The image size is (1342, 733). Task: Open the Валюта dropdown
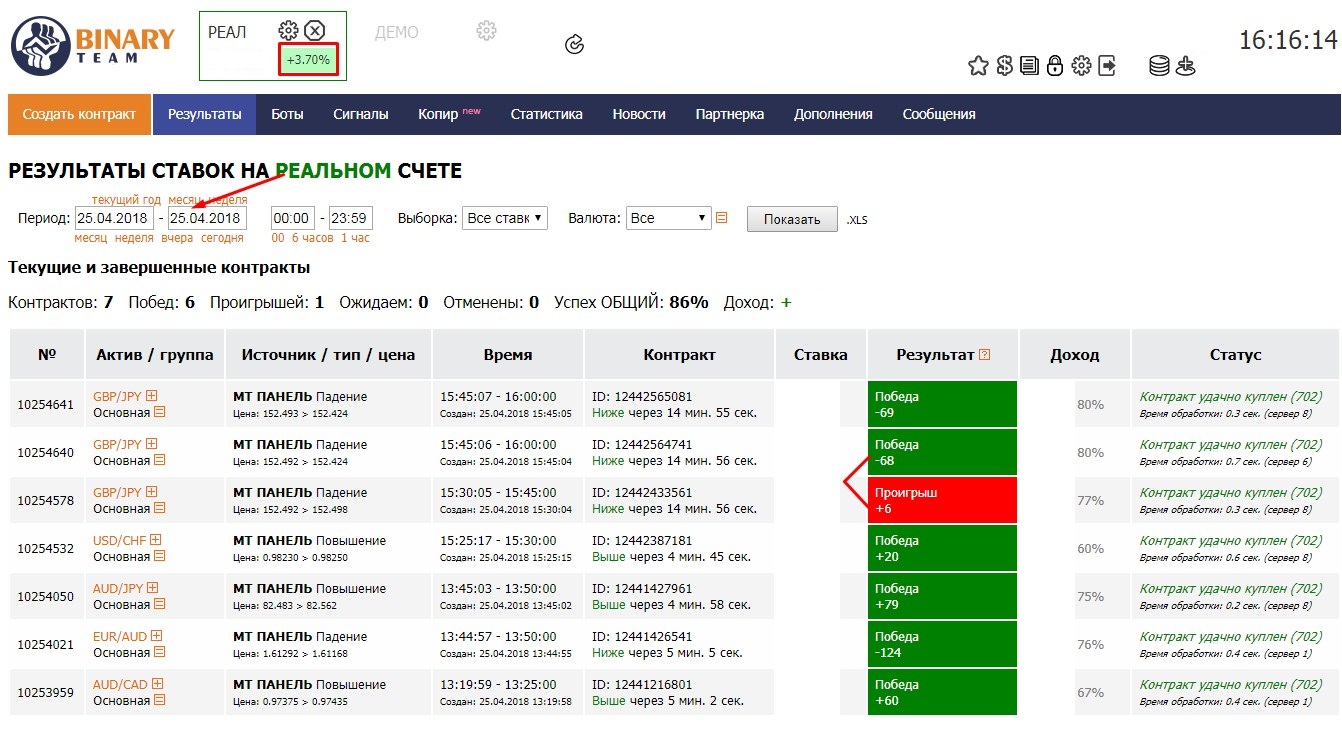(668, 218)
